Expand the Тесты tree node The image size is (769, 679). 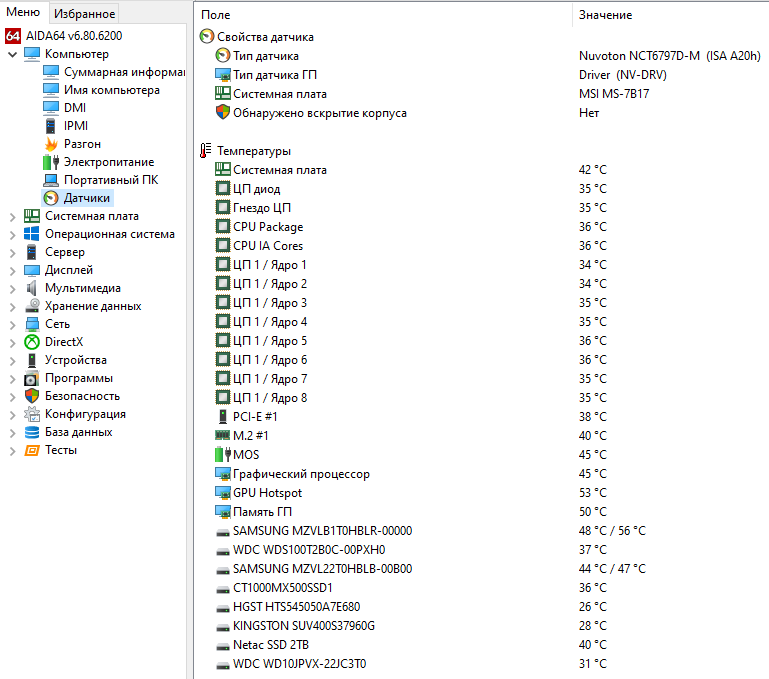tap(12, 450)
